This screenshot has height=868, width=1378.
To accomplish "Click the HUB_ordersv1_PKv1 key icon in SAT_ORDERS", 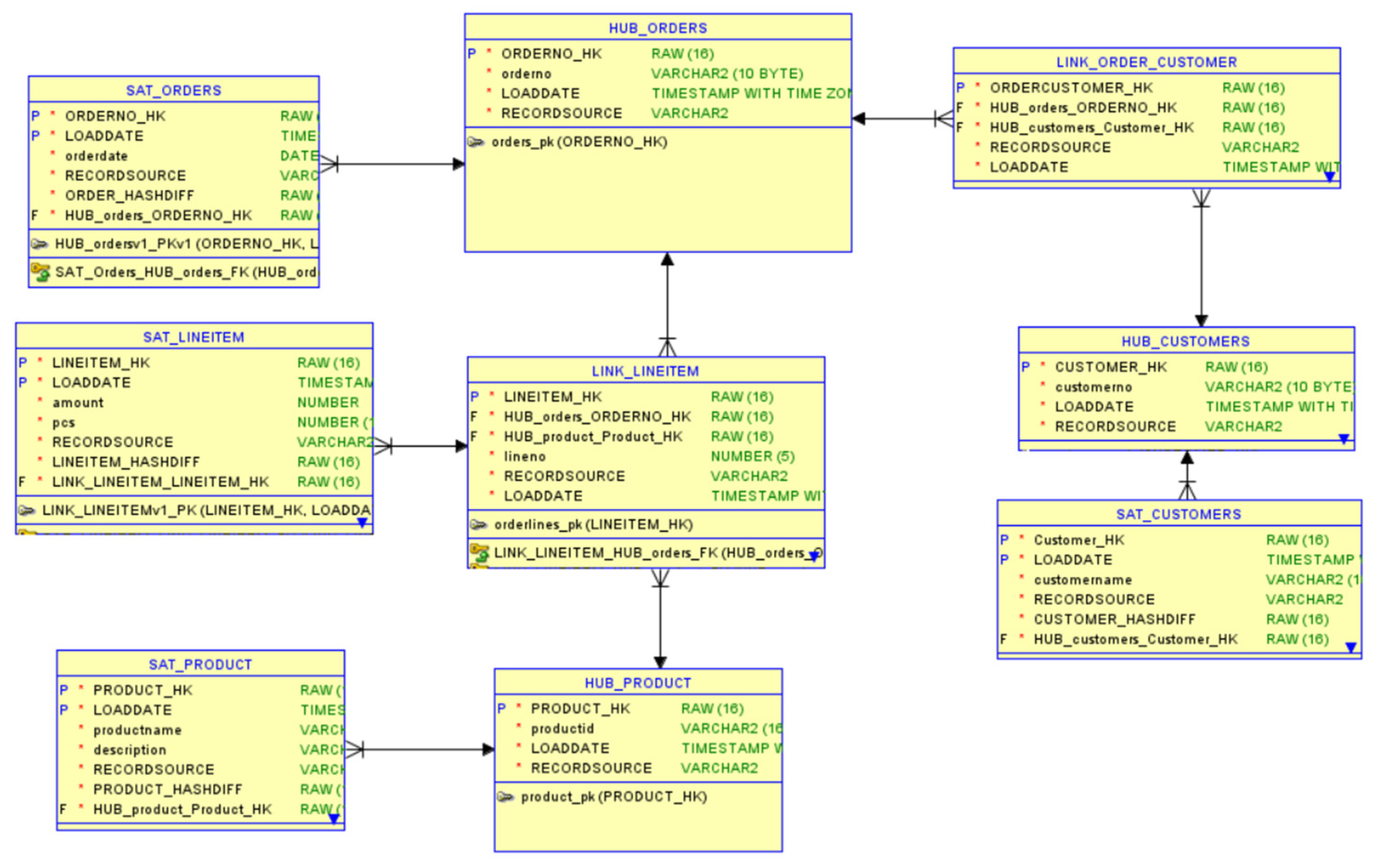I will pyautogui.click(x=39, y=244).
